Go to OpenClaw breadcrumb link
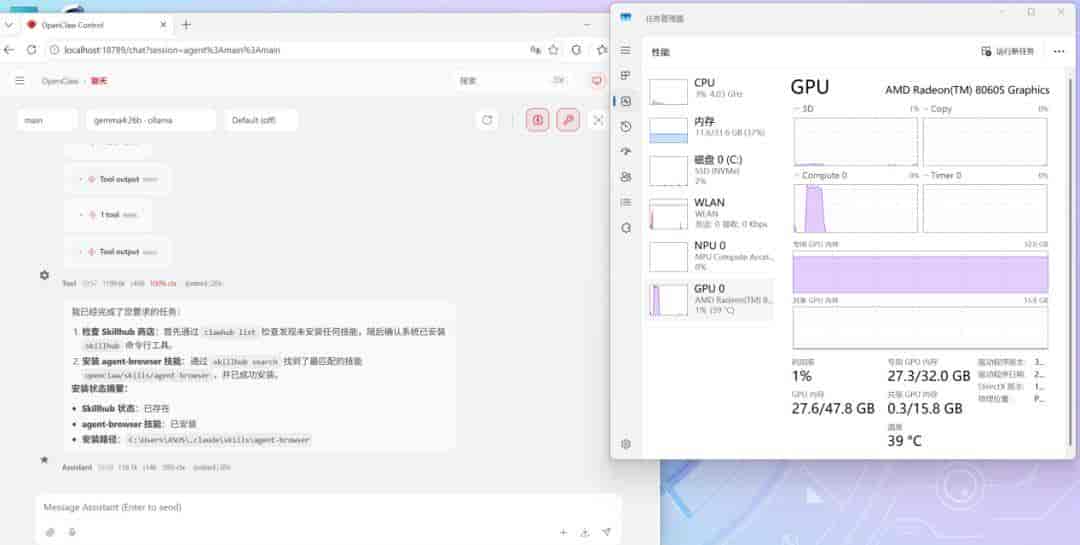 click(60, 81)
